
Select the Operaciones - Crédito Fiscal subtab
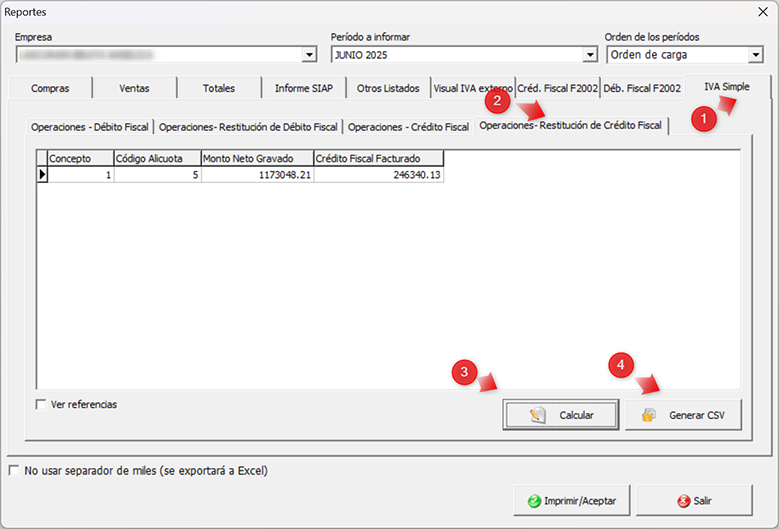(408, 127)
